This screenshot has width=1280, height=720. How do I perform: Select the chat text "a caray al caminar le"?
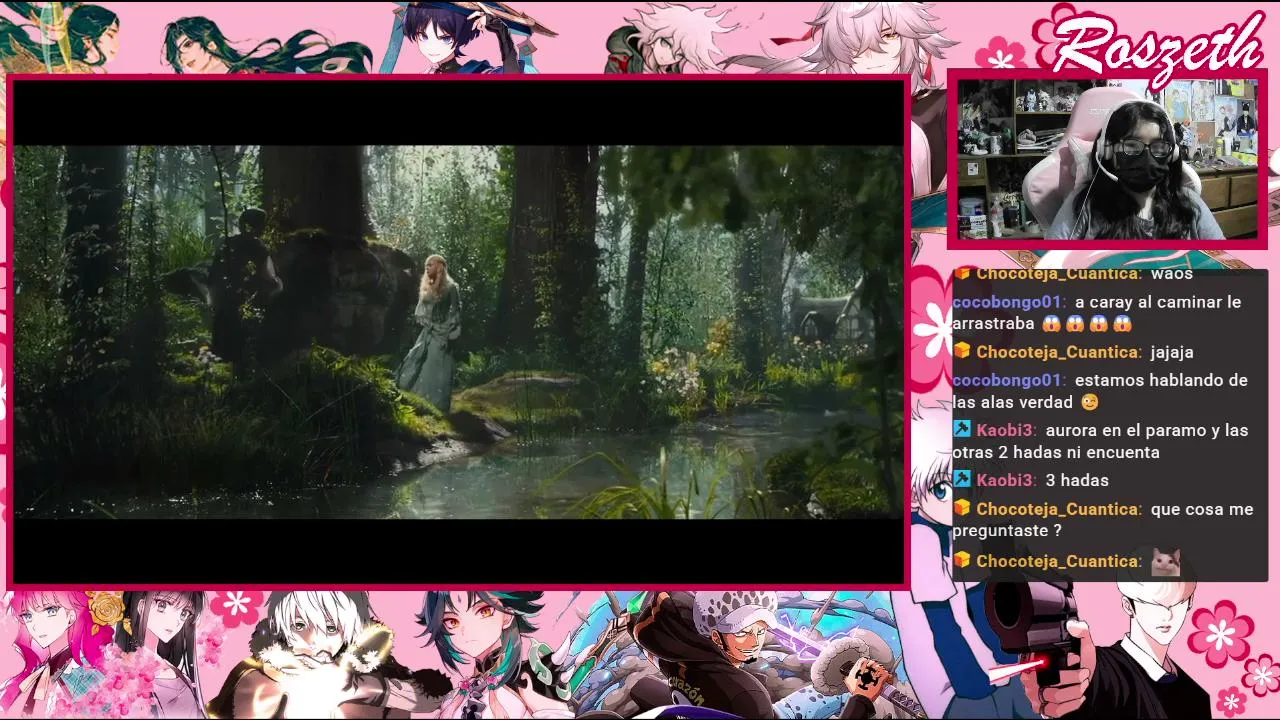[1158, 302]
